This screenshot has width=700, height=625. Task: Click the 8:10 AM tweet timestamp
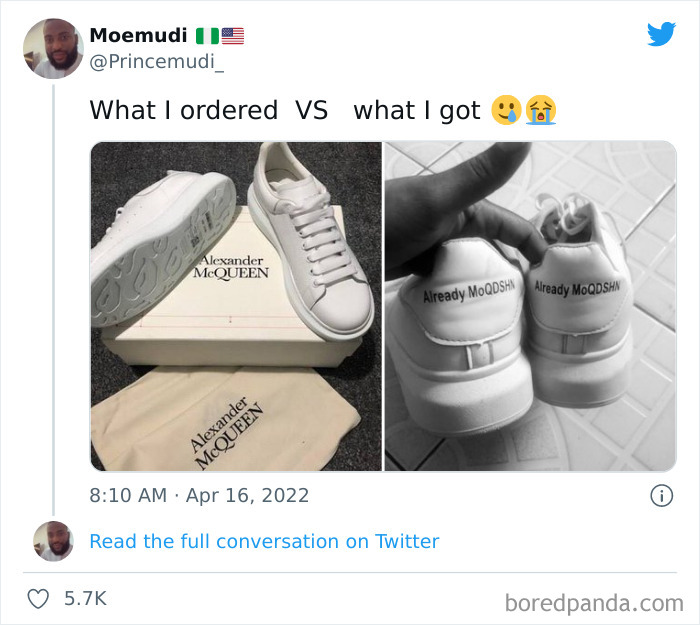point(128,496)
